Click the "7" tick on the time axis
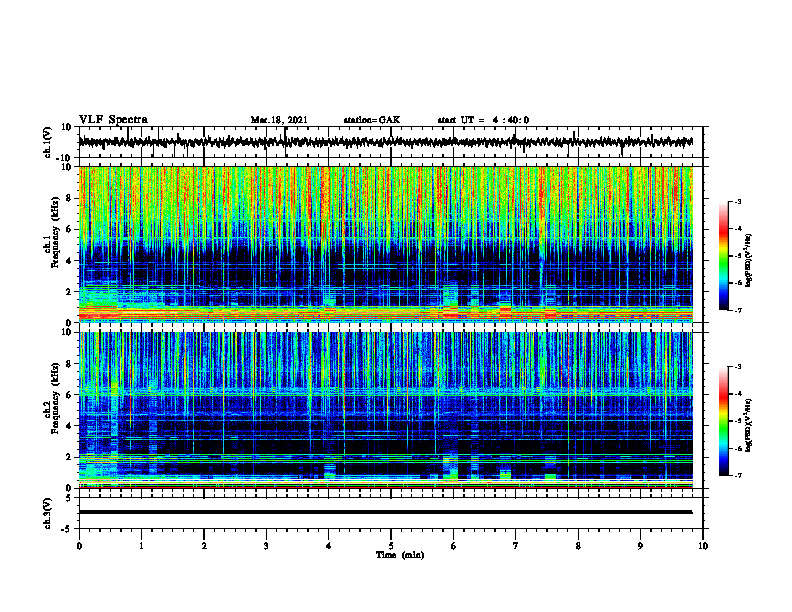This screenshot has height=612, width=792. click(x=516, y=546)
